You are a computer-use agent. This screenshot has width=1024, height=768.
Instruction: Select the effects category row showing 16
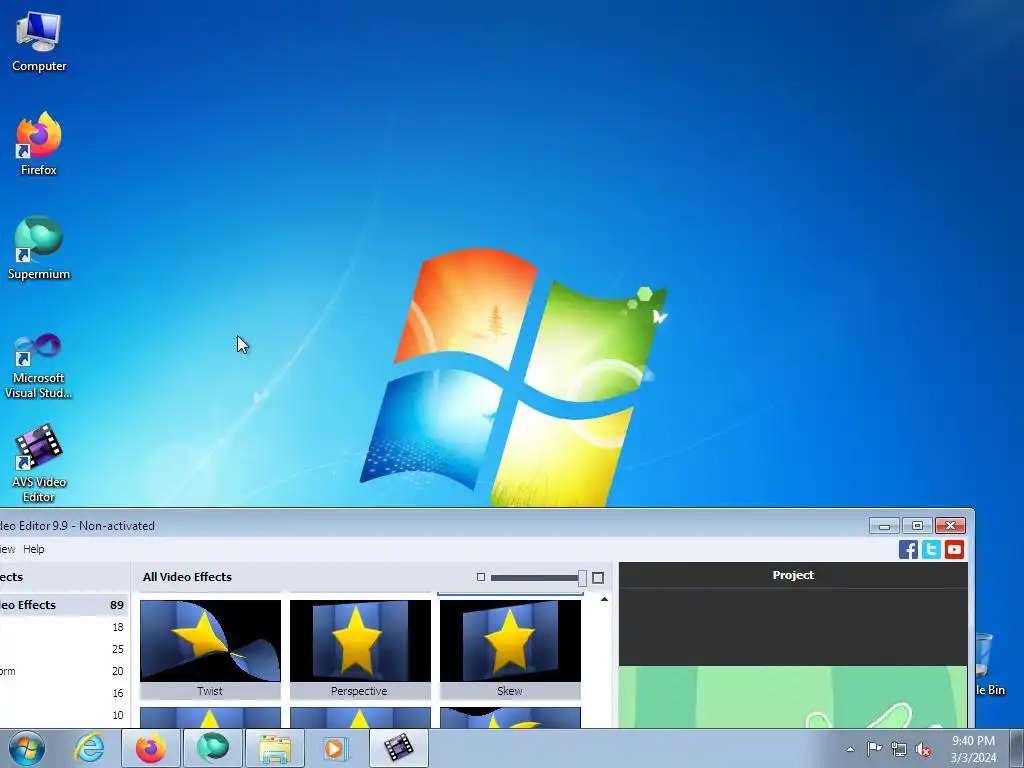(63, 693)
